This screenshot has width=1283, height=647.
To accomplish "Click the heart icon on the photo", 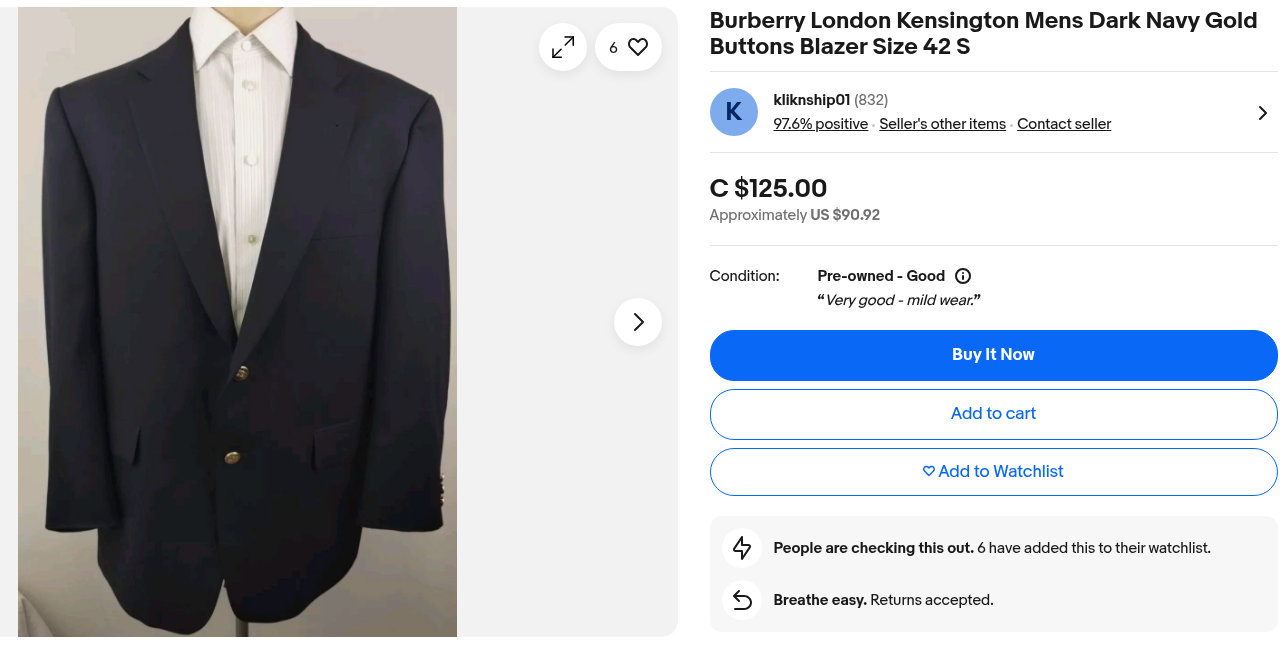I will pos(638,47).
